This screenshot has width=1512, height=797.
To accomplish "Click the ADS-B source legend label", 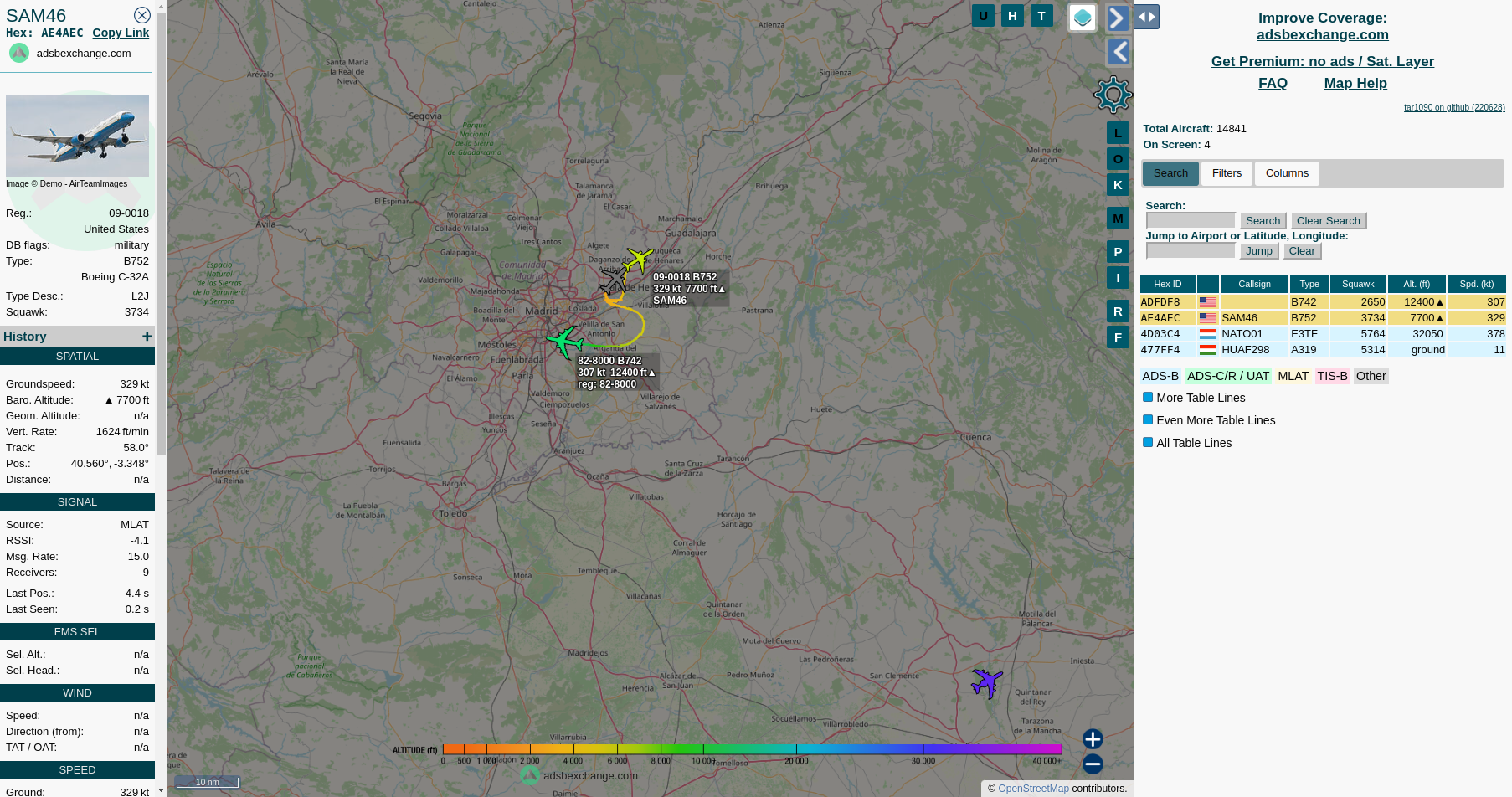I will (x=1160, y=376).
